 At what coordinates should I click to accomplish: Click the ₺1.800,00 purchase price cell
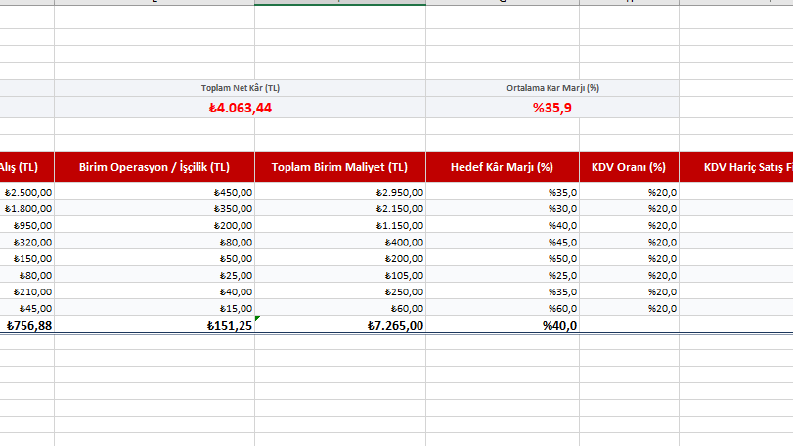click(27, 208)
